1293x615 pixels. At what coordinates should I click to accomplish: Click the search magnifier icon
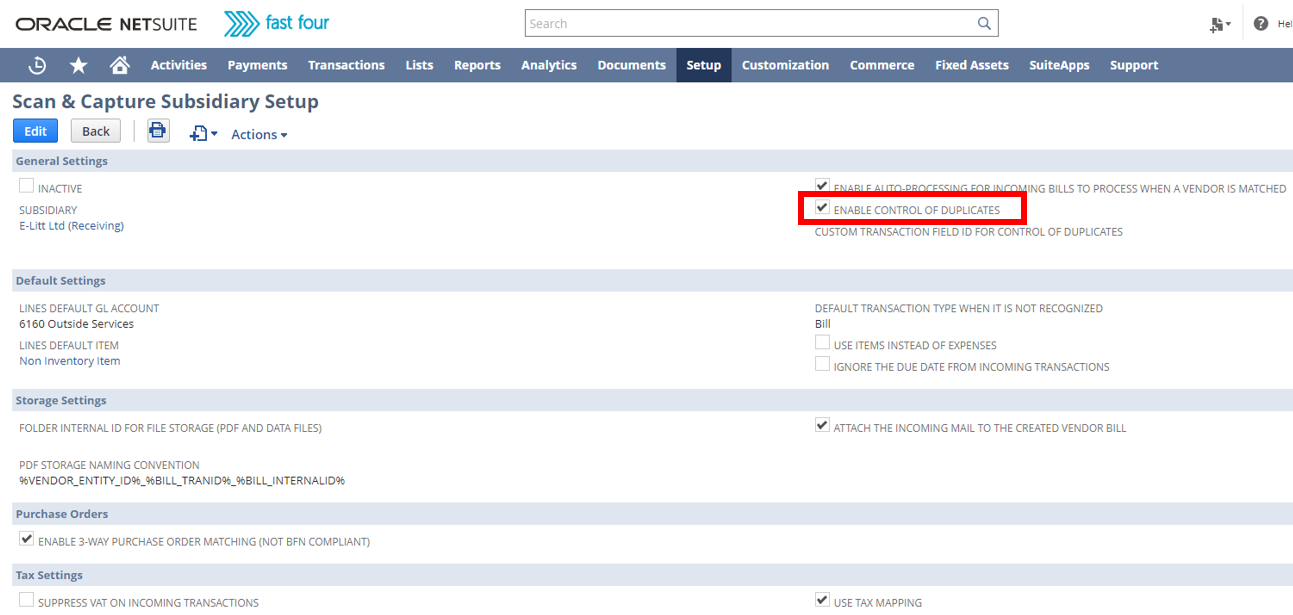tap(985, 23)
